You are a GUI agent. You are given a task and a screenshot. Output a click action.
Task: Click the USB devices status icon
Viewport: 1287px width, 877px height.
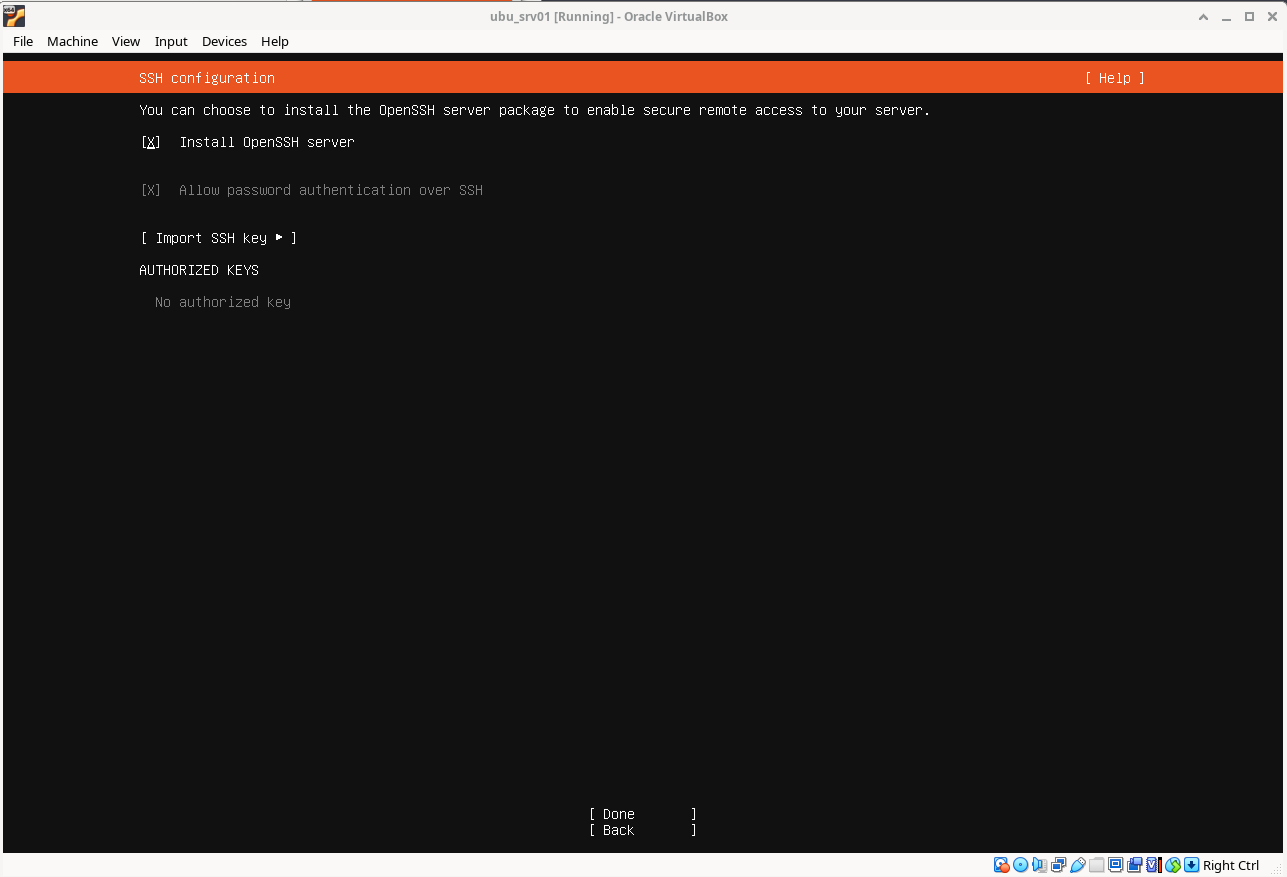(1077, 865)
